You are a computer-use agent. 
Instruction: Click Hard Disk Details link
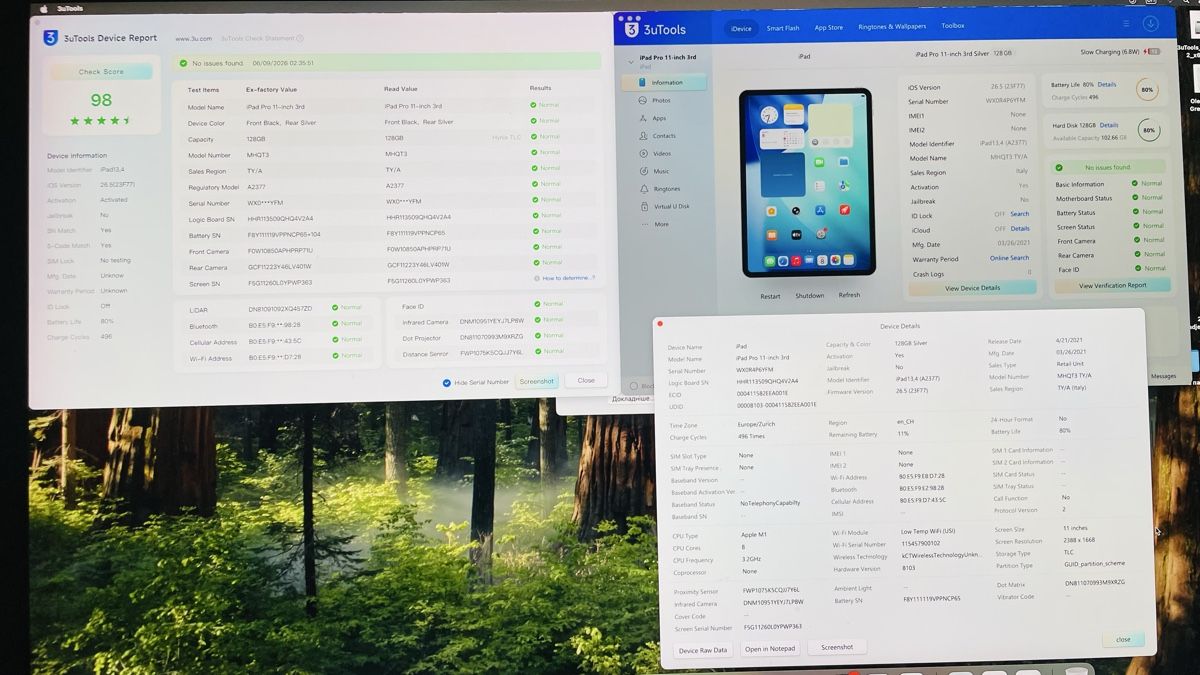coord(1107,125)
